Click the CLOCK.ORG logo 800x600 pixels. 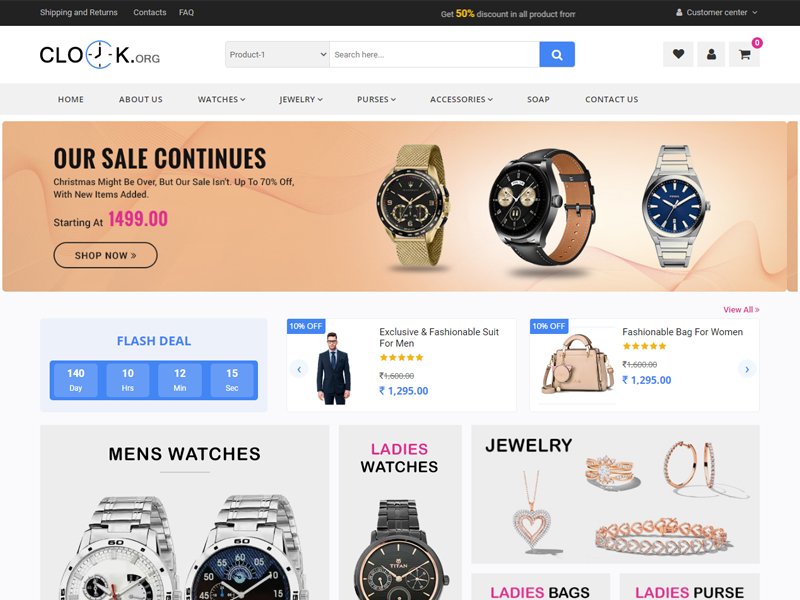point(99,55)
